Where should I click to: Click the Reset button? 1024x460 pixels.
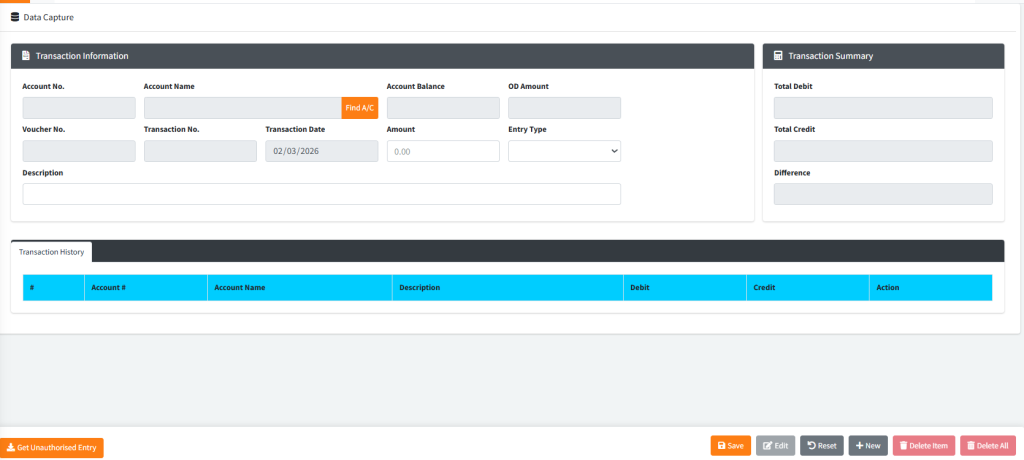(821, 446)
